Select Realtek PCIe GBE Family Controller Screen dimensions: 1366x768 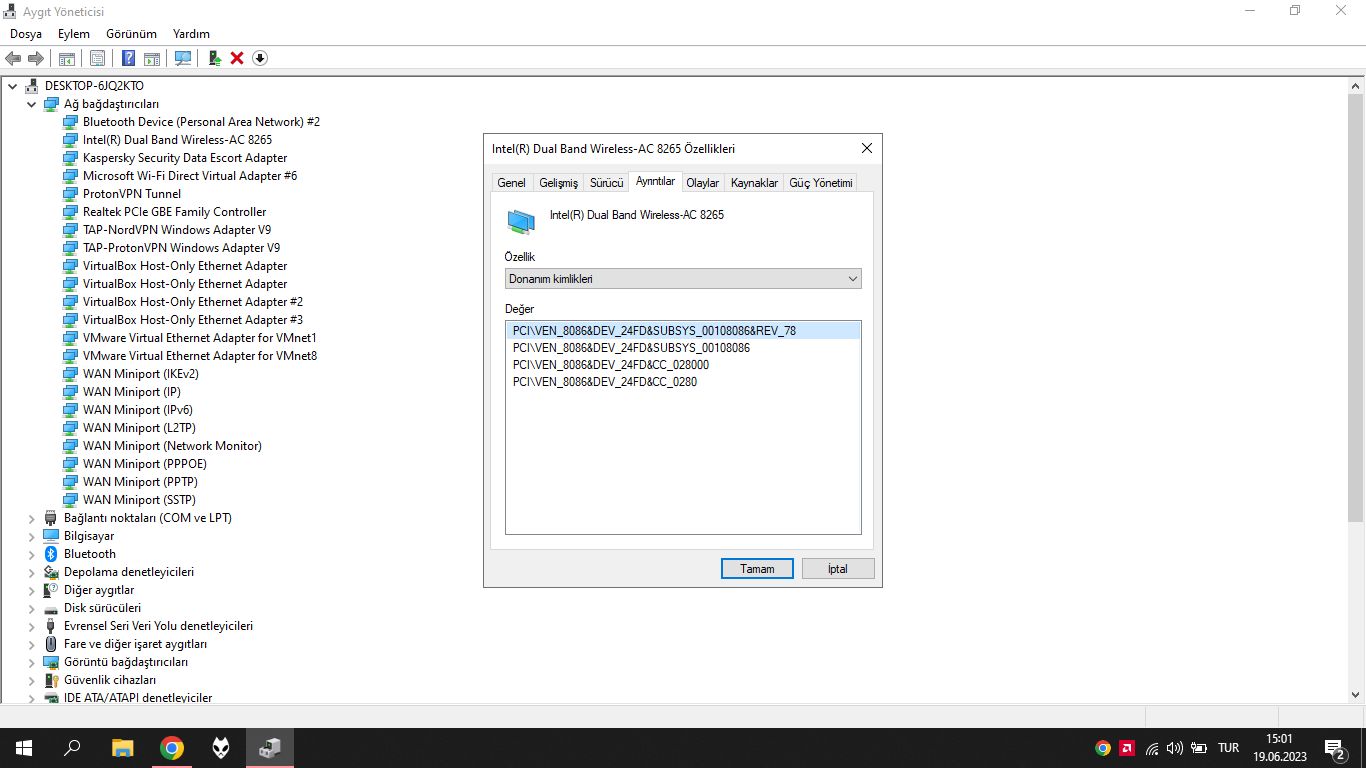click(174, 212)
